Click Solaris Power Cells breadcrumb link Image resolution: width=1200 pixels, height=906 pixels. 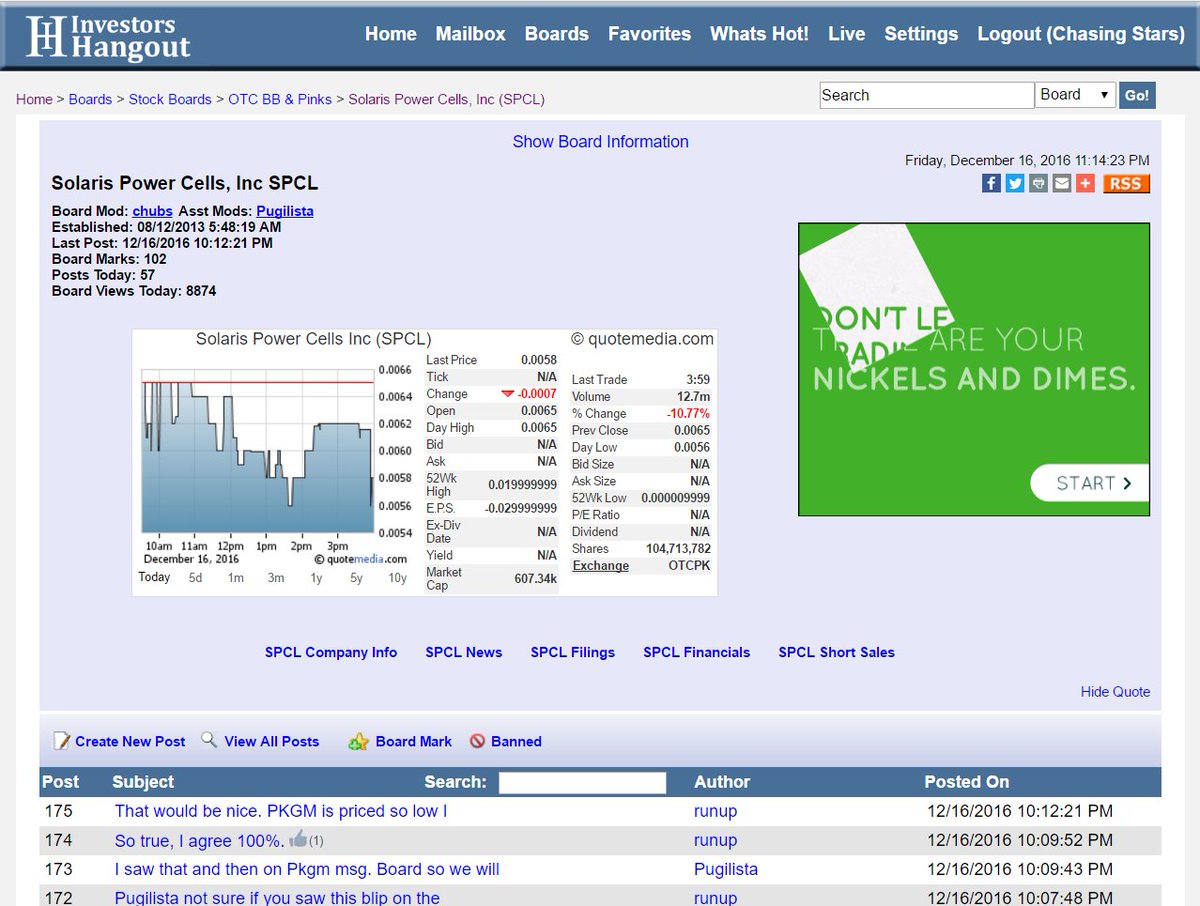446,99
